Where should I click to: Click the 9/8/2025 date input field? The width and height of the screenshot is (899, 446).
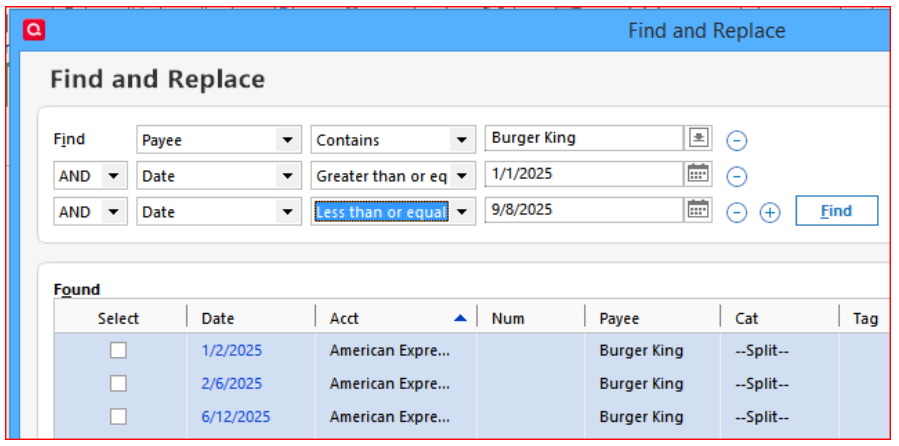pyautogui.click(x=584, y=210)
